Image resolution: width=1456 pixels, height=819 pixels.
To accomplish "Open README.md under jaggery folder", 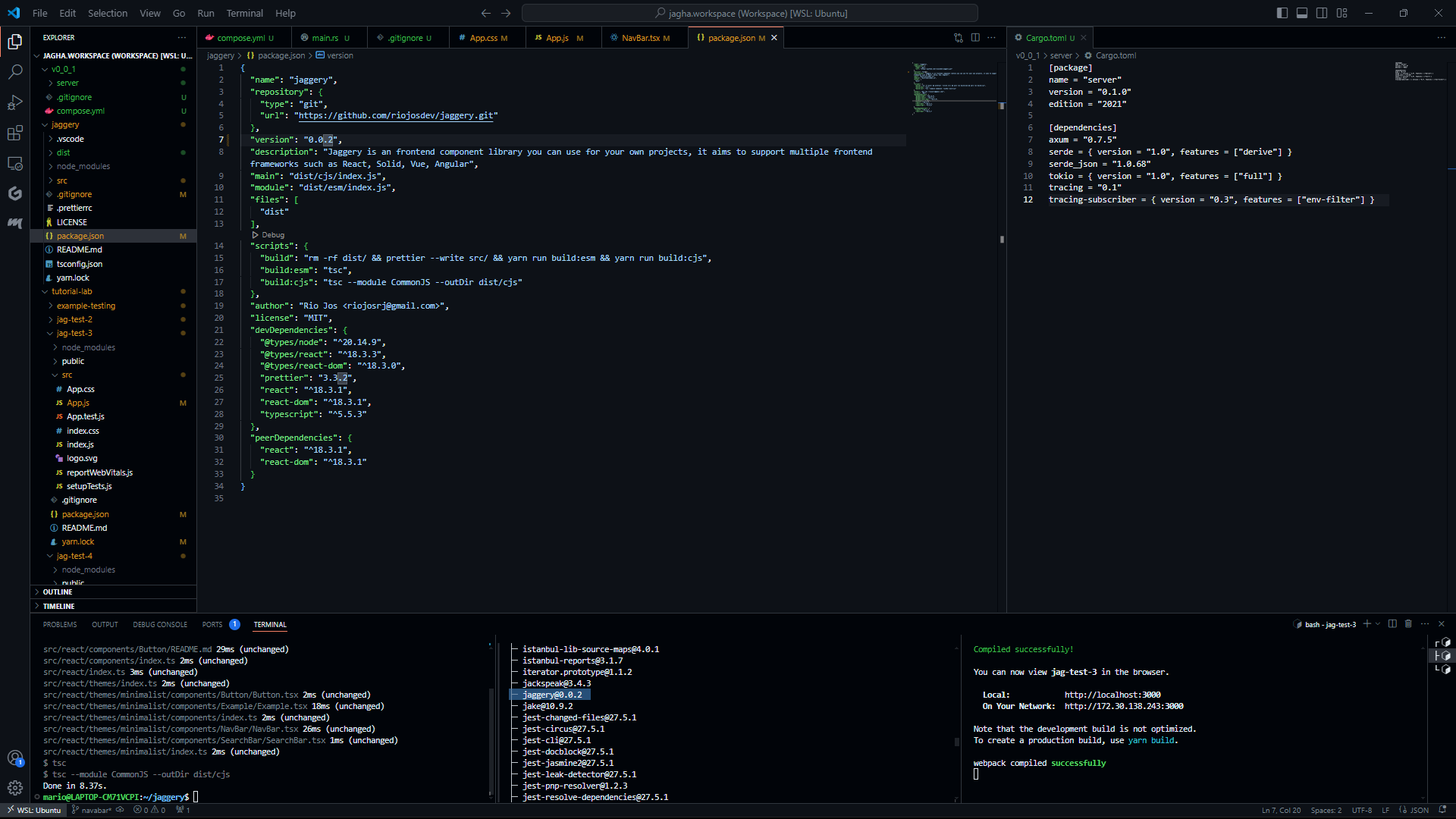I will tap(113, 249).
